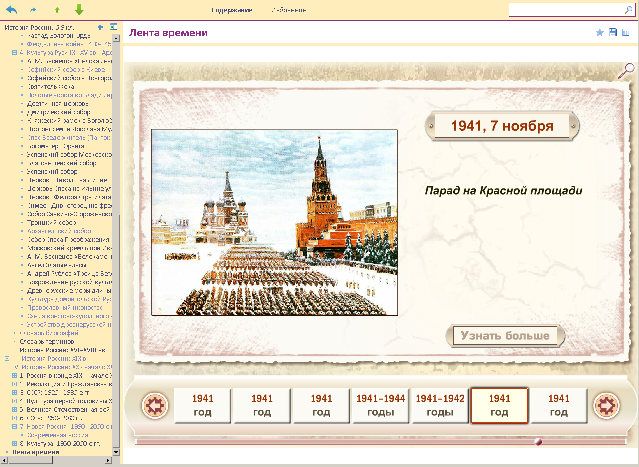Image resolution: width=639 pixels, height=467 pixels.
Task: Click the Red Square parade painting
Action: click(274, 222)
